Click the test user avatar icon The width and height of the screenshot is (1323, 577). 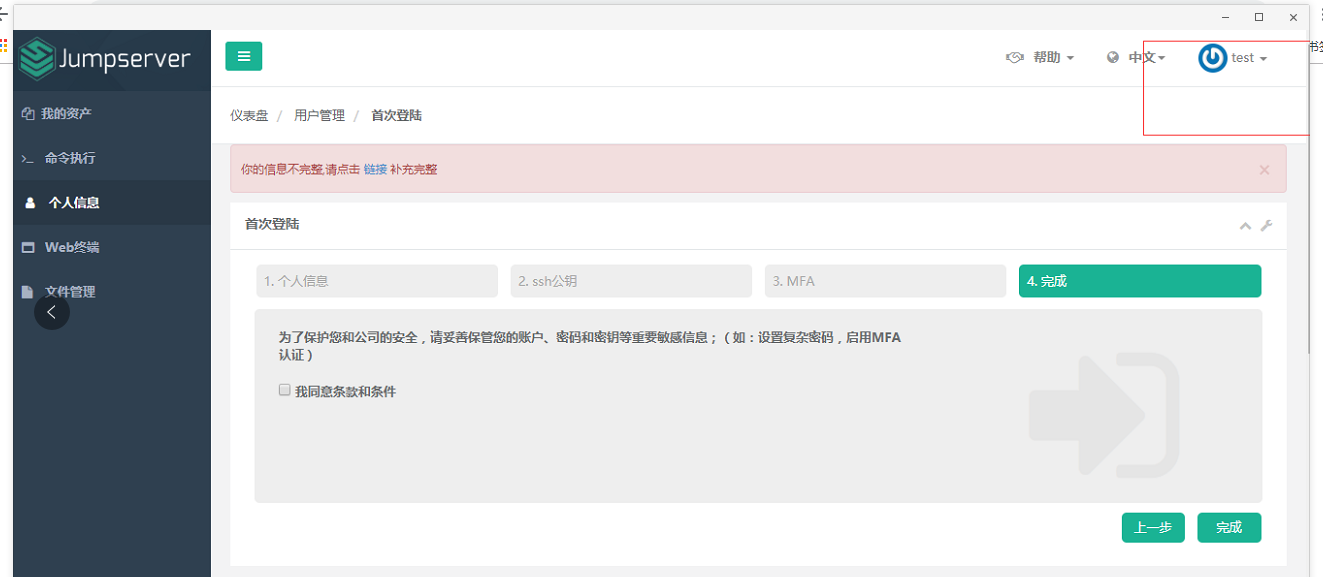[x=1212, y=57]
